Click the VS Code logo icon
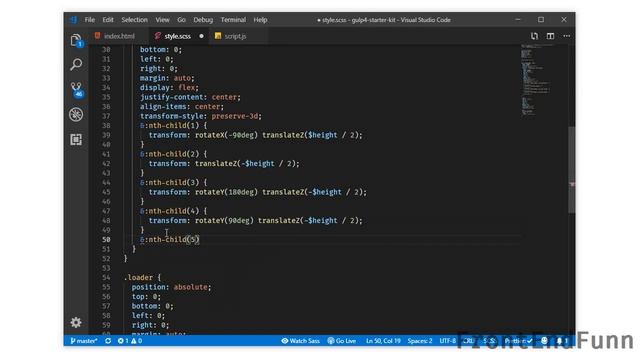 tap(73, 20)
